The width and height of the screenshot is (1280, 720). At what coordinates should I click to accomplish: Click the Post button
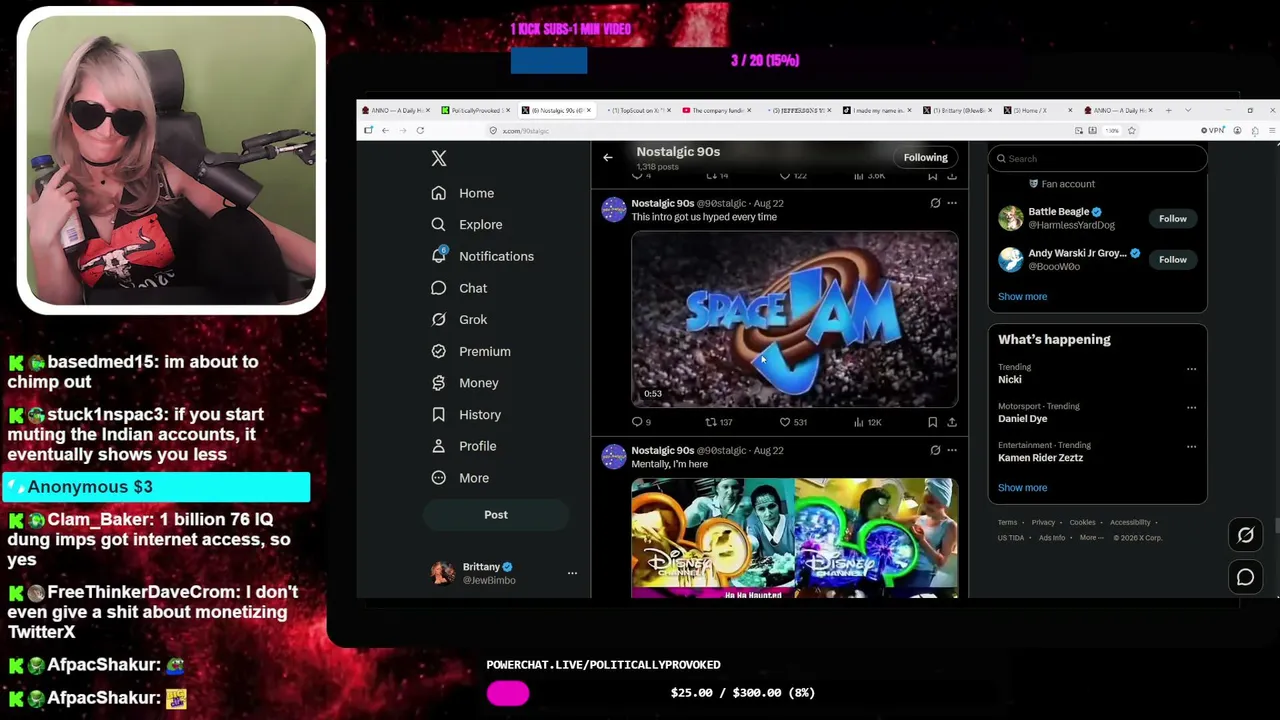click(496, 515)
